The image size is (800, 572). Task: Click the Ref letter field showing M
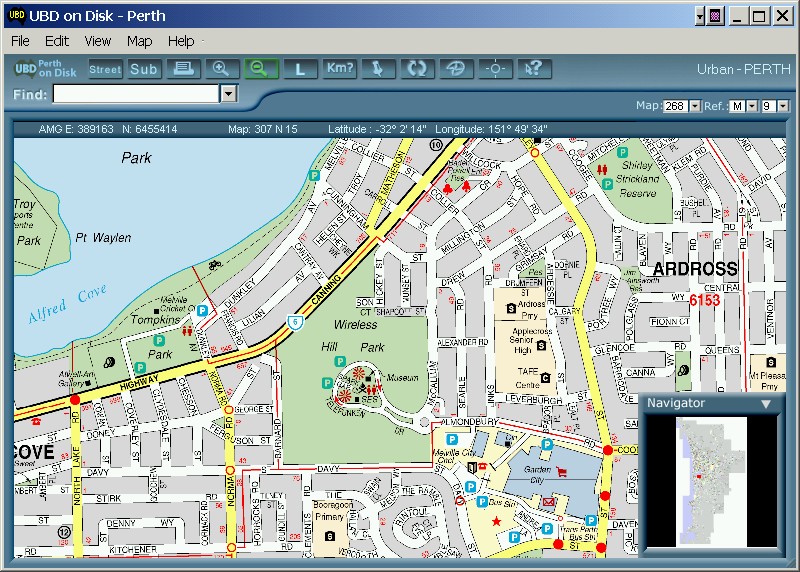(737, 106)
